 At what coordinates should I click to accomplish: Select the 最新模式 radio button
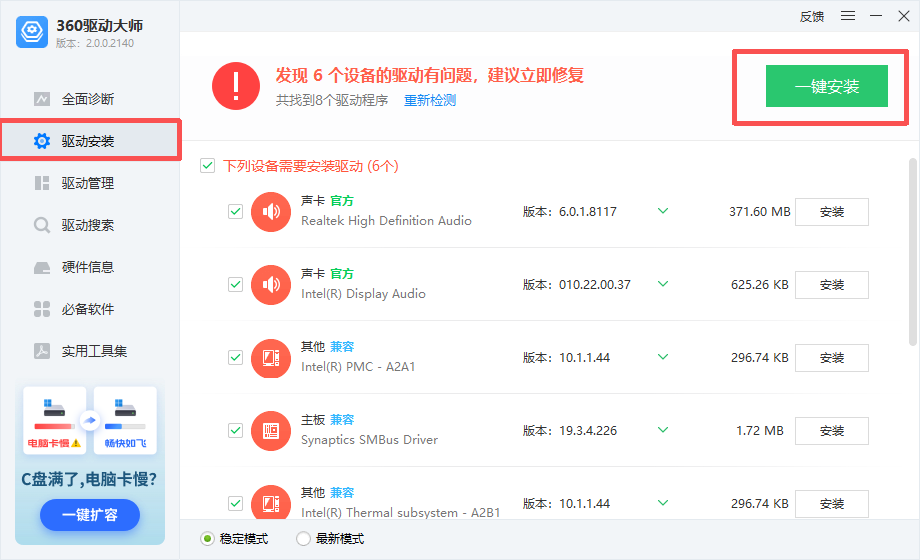pyautogui.click(x=303, y=538)
